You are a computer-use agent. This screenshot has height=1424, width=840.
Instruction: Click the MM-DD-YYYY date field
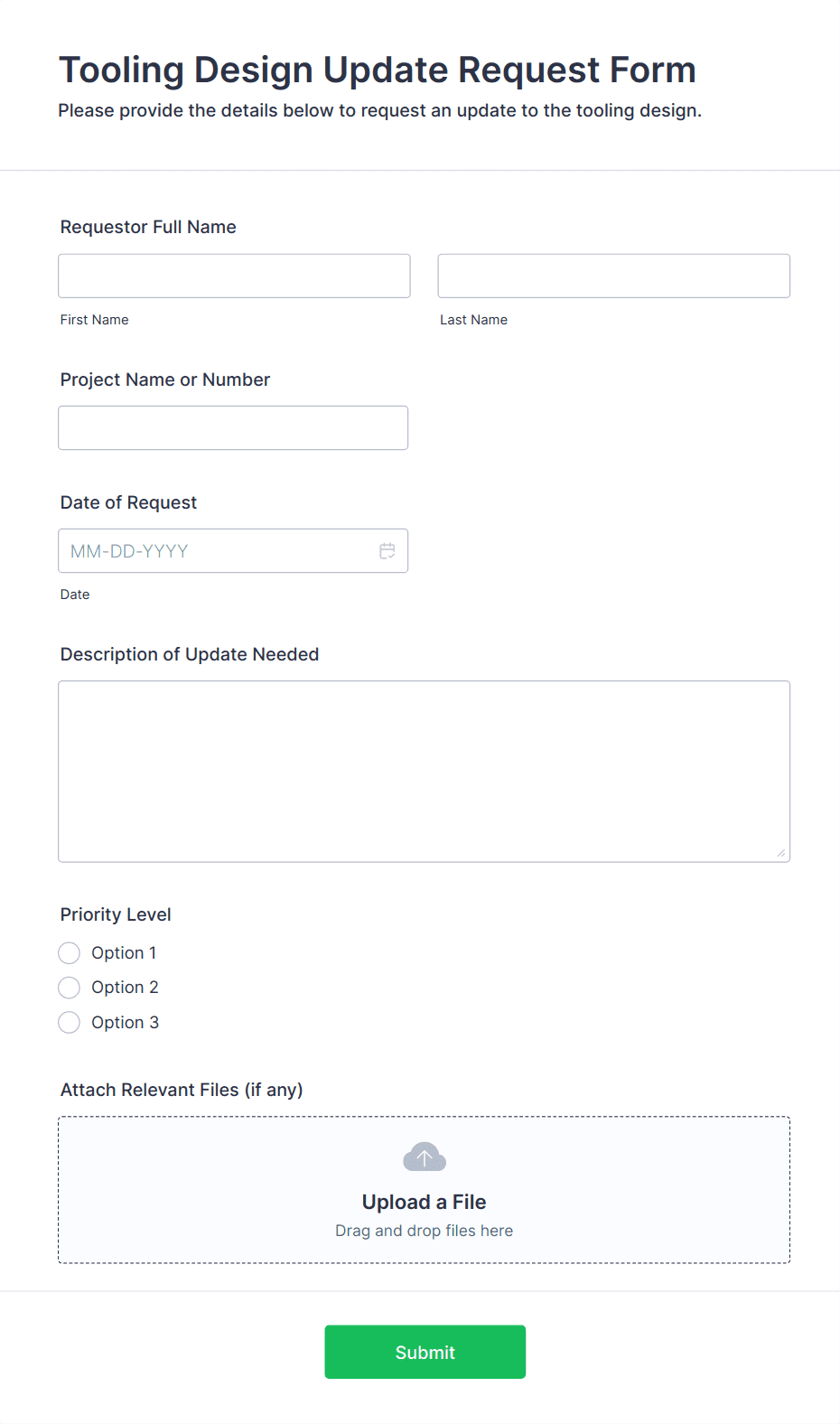pyautogui.click(x=217, y=551)
